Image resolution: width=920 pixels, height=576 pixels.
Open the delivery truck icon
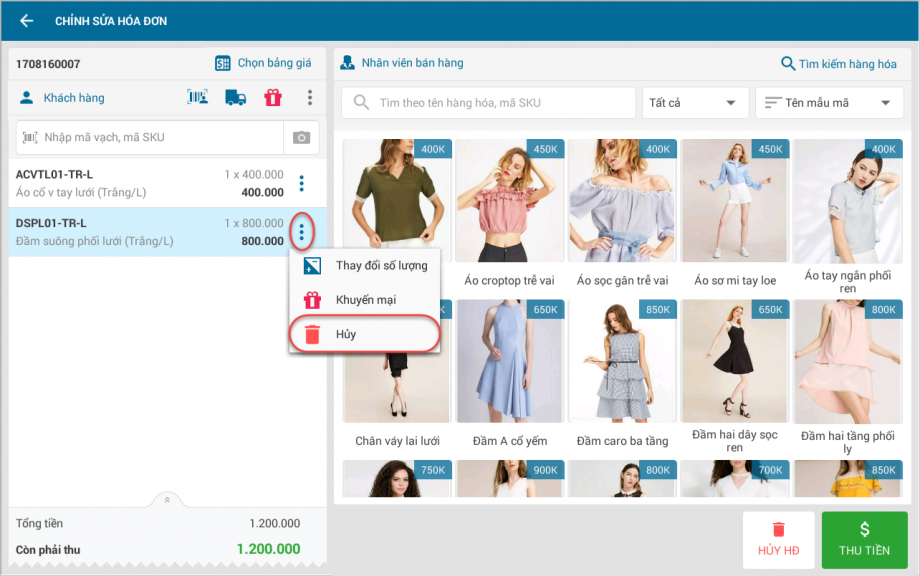[x=235, y=97]
